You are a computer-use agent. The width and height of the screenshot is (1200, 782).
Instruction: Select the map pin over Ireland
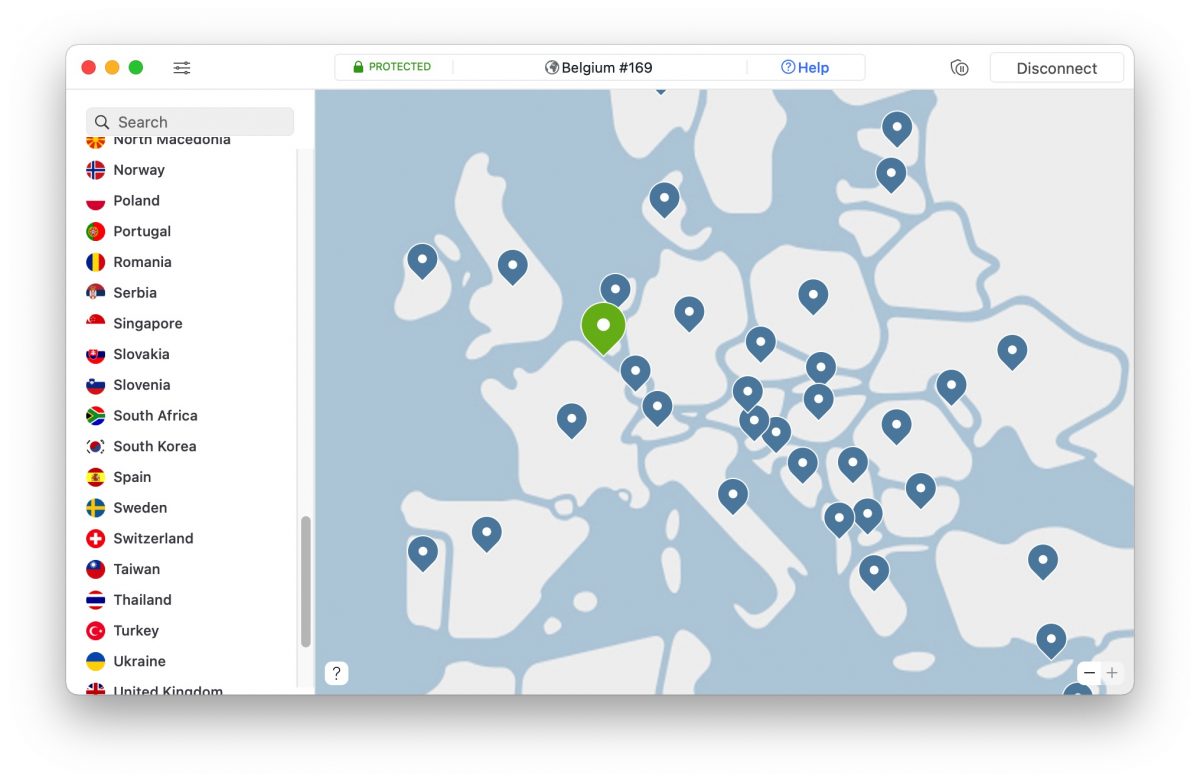(422, 261)
